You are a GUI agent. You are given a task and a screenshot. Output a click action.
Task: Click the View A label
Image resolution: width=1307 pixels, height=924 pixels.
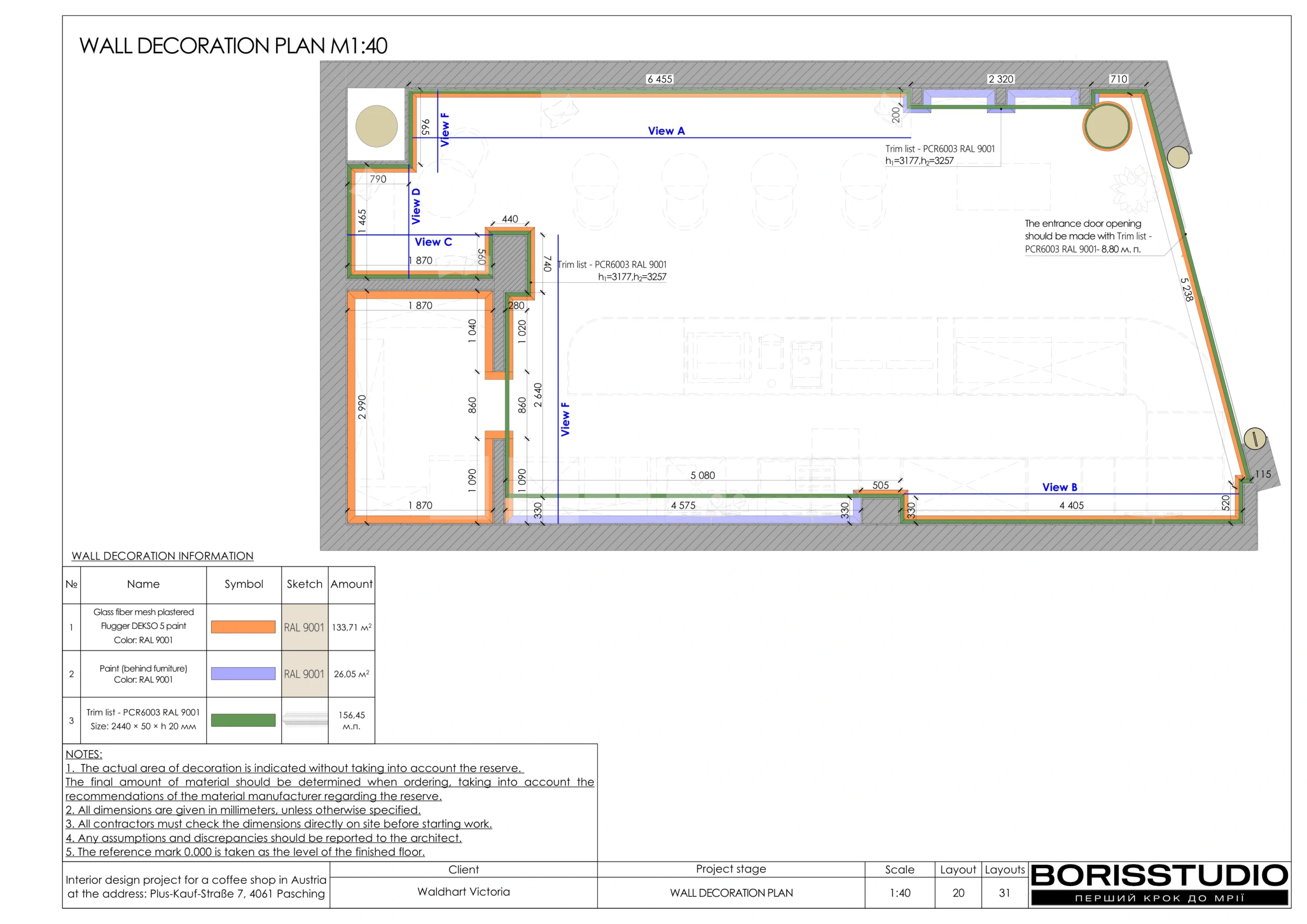(x=666, y=131)
